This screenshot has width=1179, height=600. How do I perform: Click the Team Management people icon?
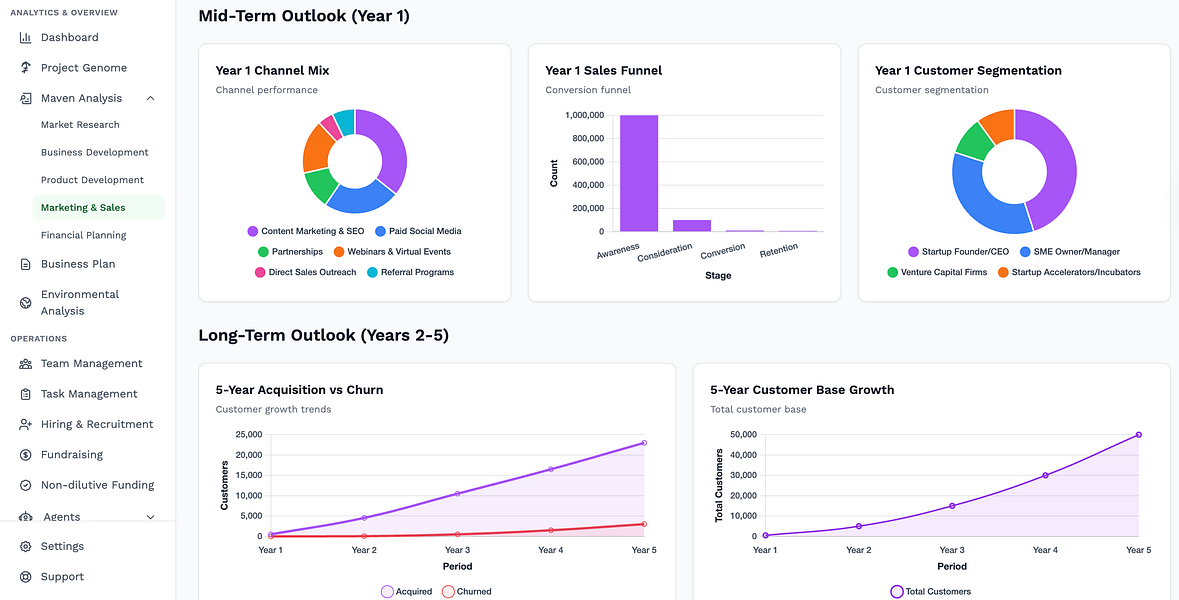pos(26,364)
